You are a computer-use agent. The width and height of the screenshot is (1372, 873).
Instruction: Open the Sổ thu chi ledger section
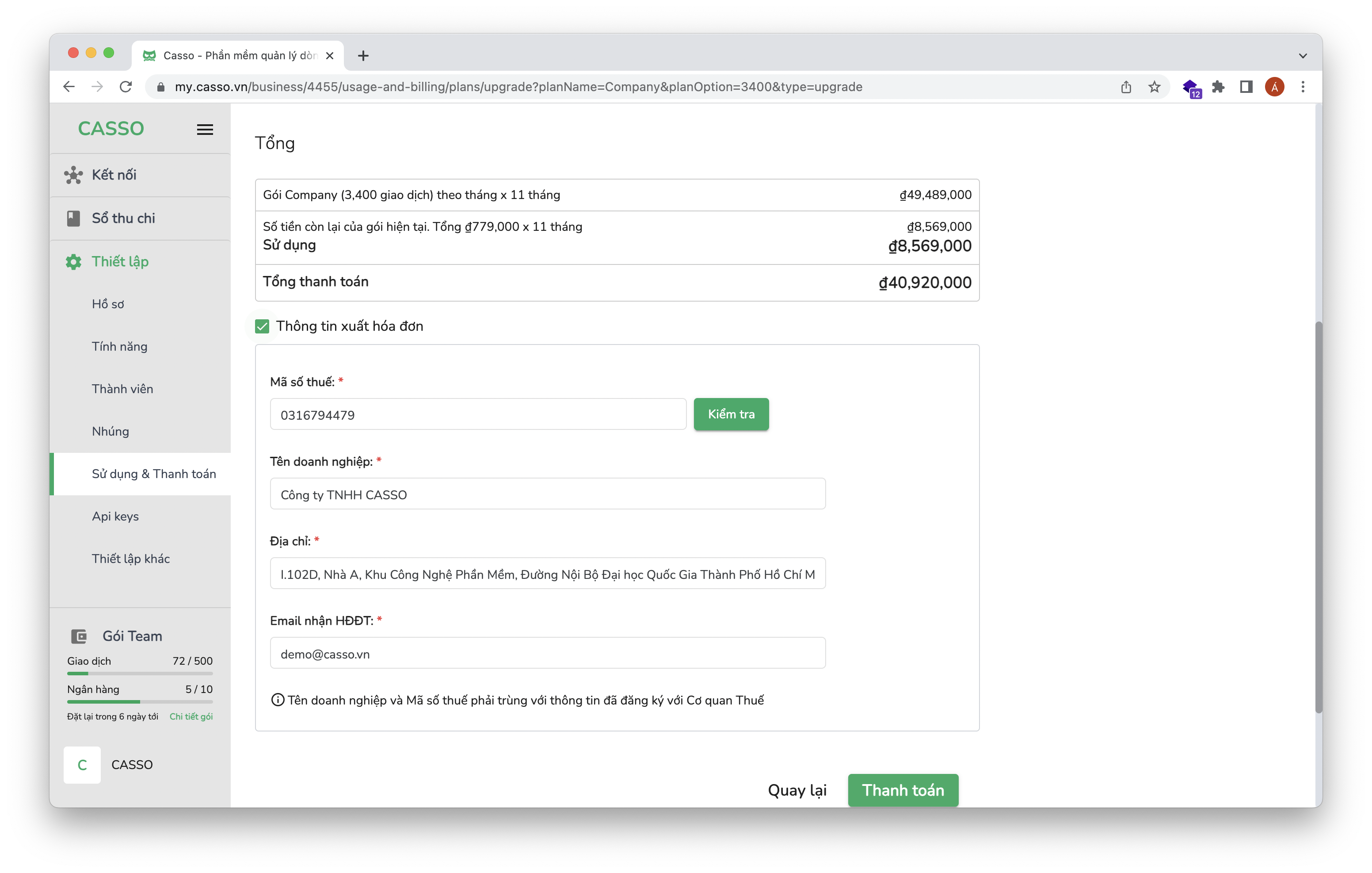[123, 218]
